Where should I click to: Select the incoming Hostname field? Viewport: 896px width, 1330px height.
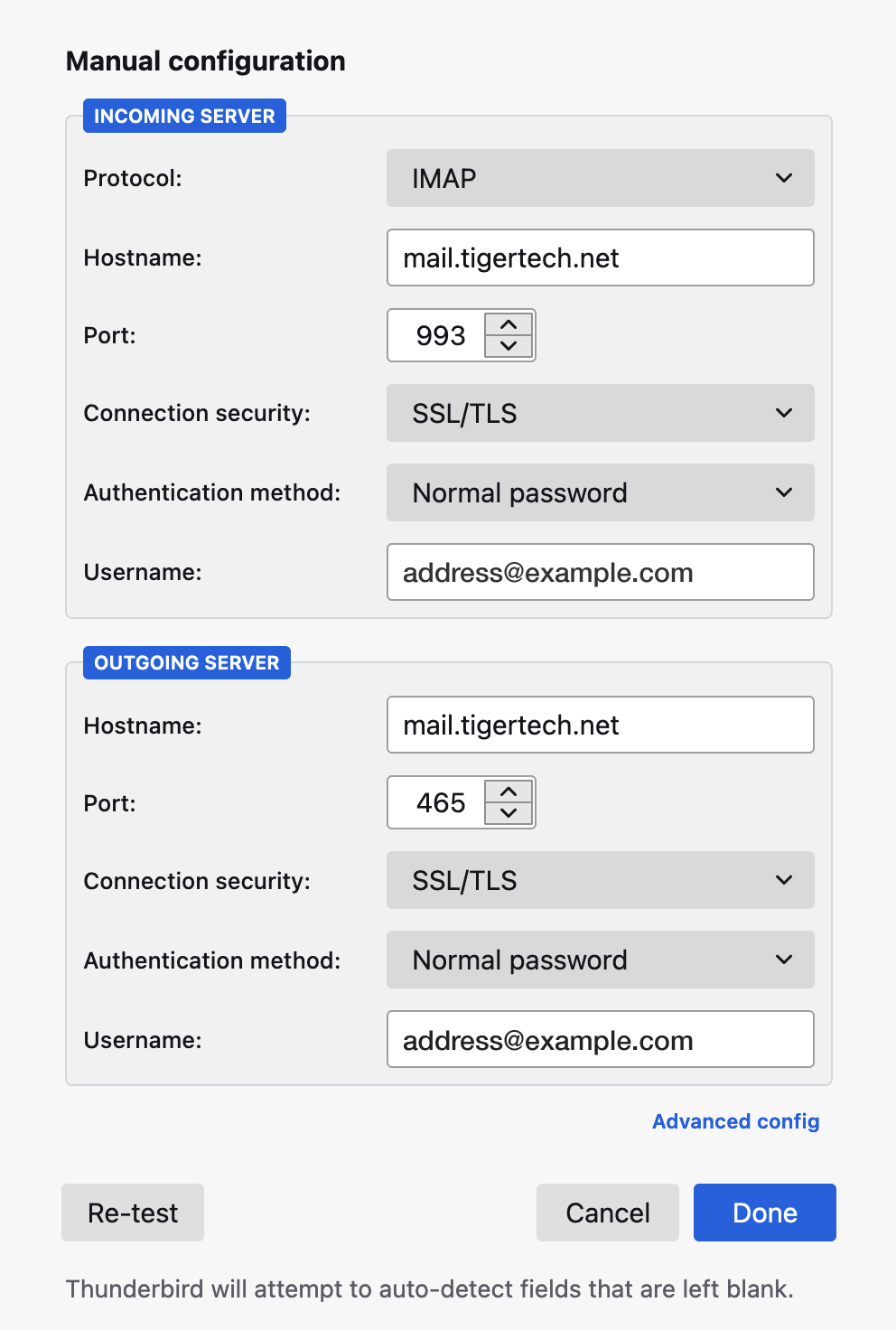(x=600, y=258)
